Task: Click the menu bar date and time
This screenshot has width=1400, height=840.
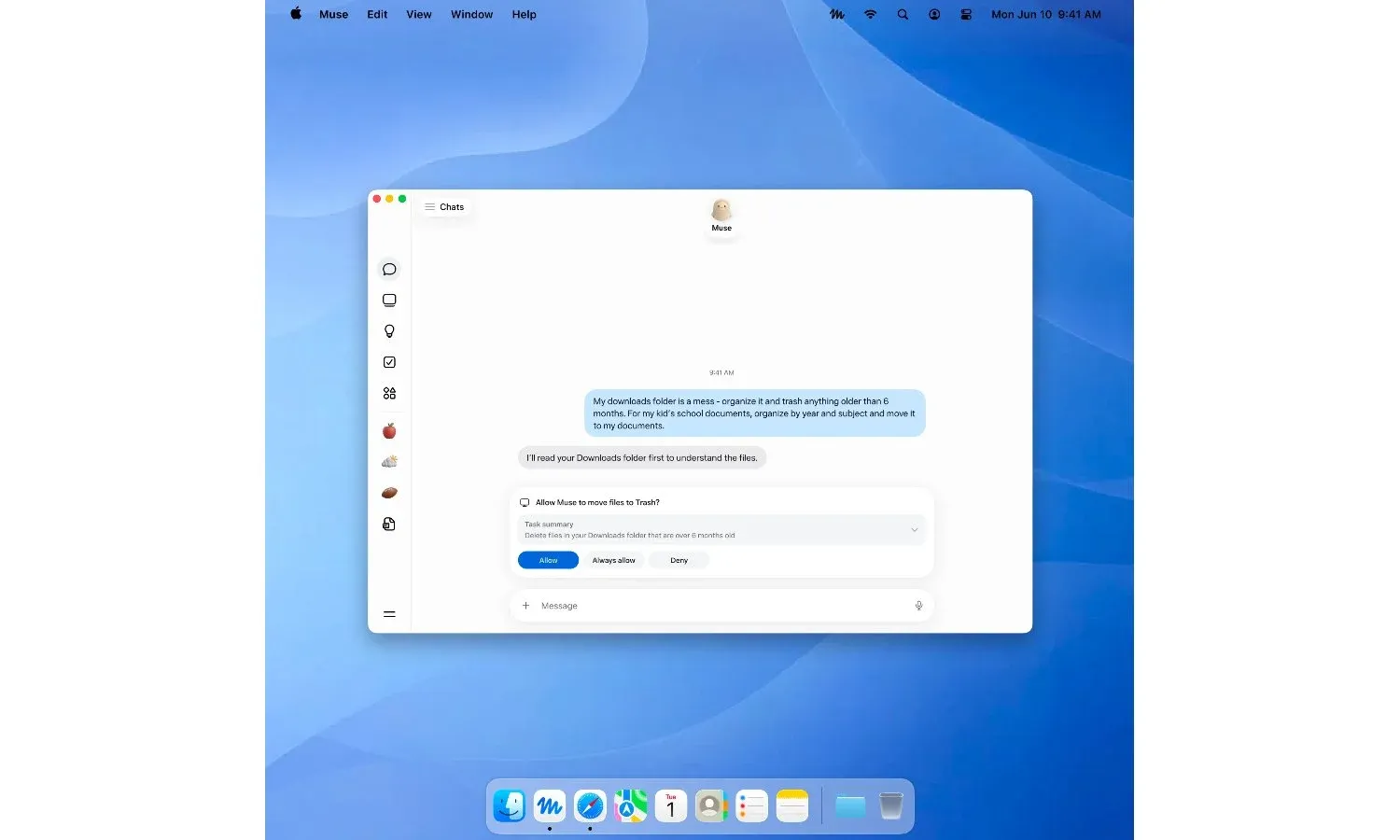Action: [1046, 14]
